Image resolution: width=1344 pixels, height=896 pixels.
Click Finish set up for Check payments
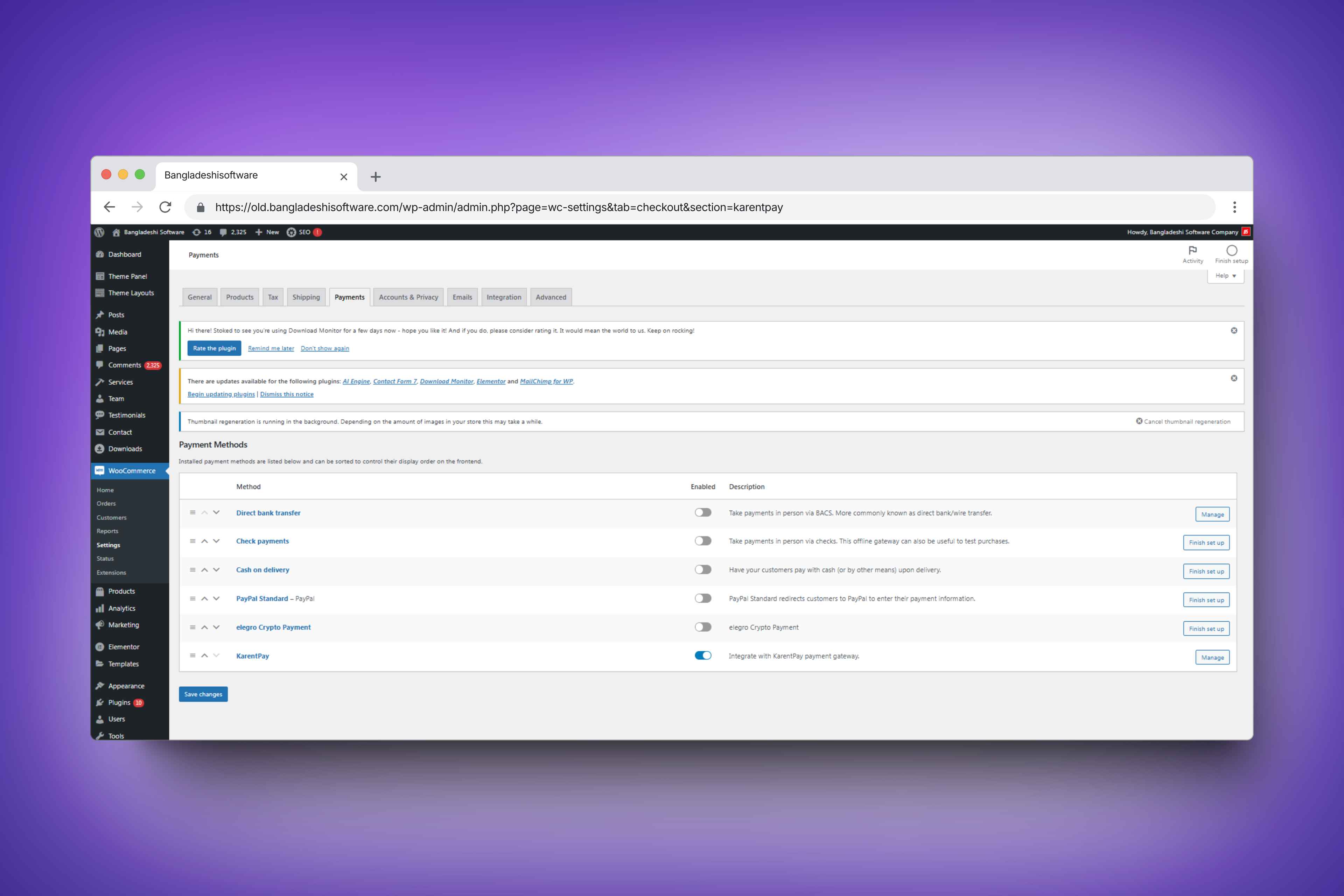[1206, 542]
